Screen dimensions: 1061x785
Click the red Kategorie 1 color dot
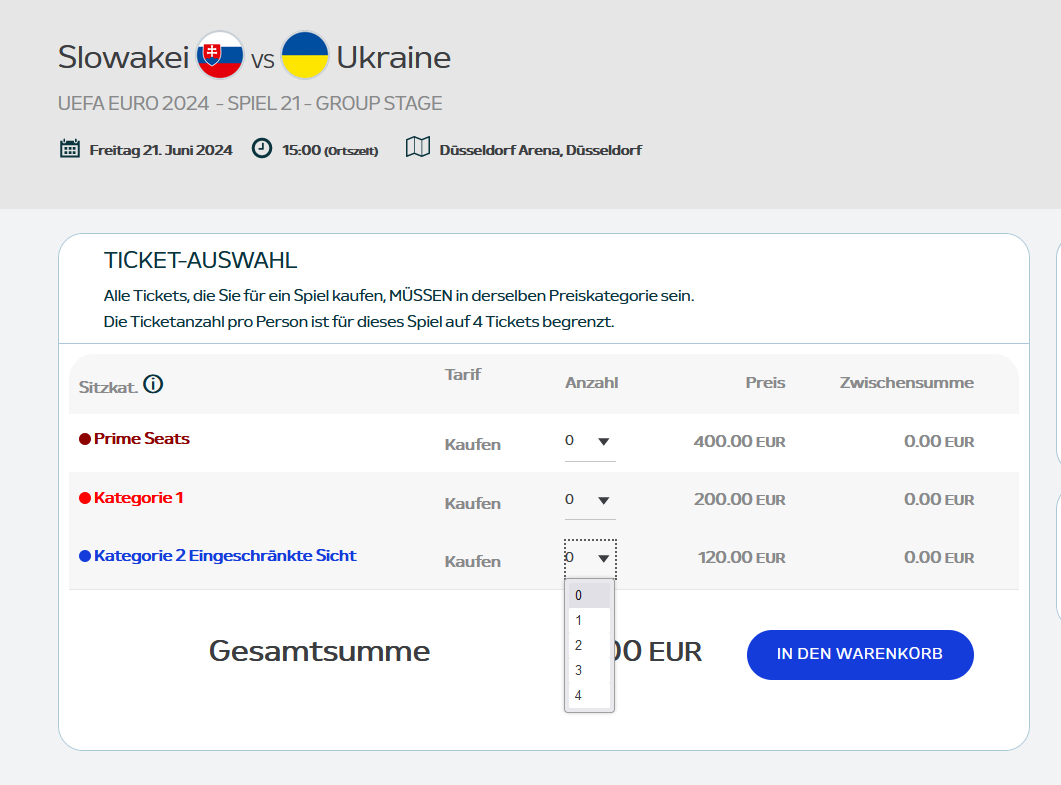(x=85, y=498)
